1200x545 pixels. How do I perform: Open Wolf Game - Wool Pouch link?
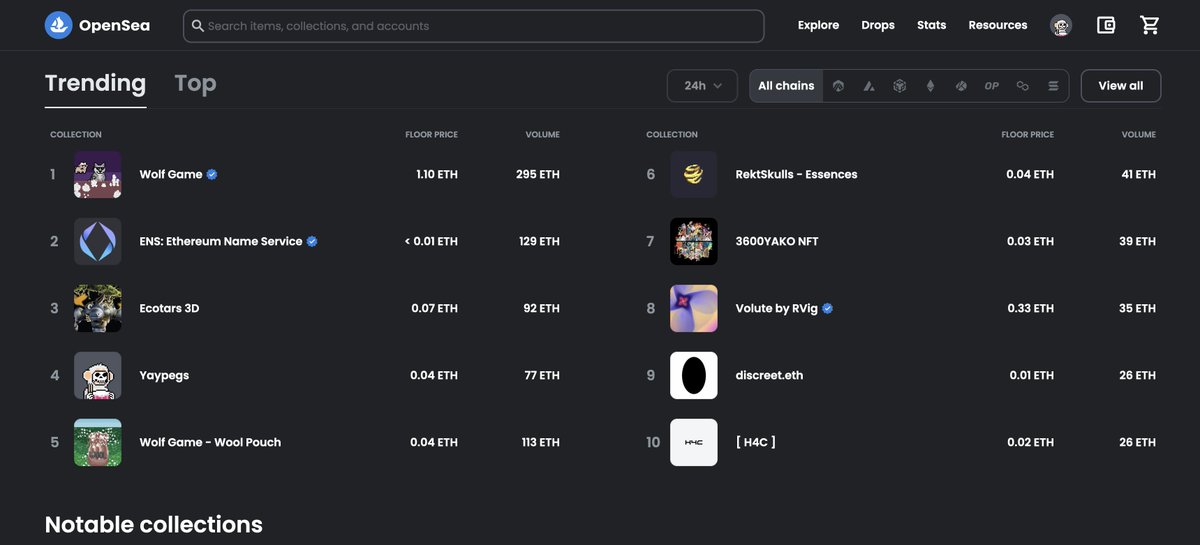[x=210, y=442]
